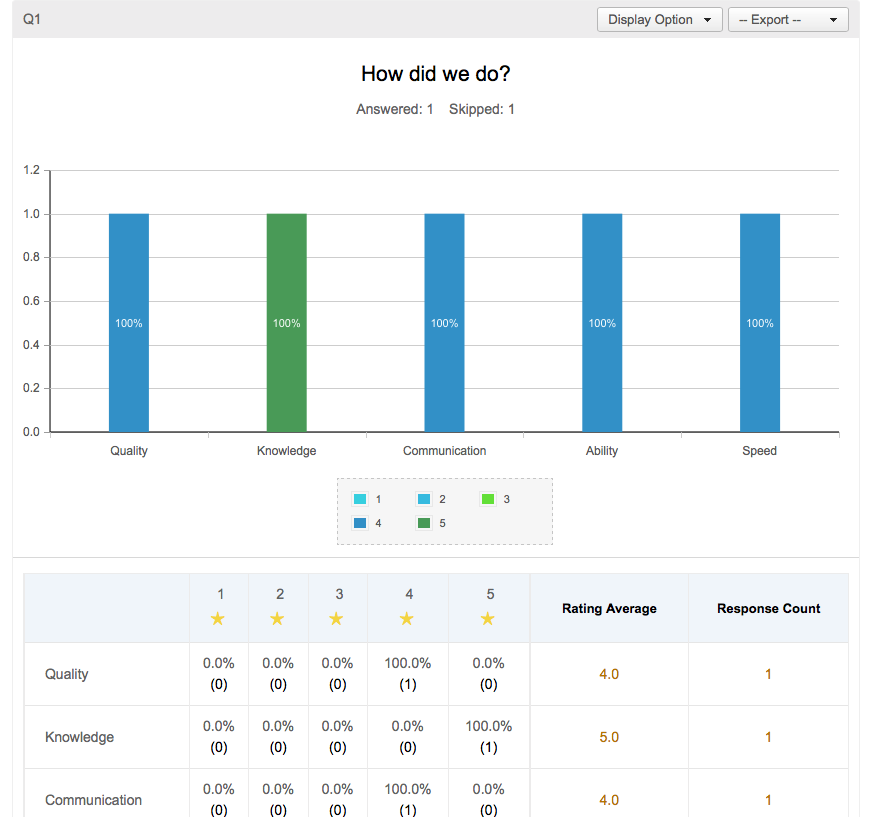Viewport: 870px width, 817px height.
Task: Click the star icon under column 2
Action: coord(277,618)
